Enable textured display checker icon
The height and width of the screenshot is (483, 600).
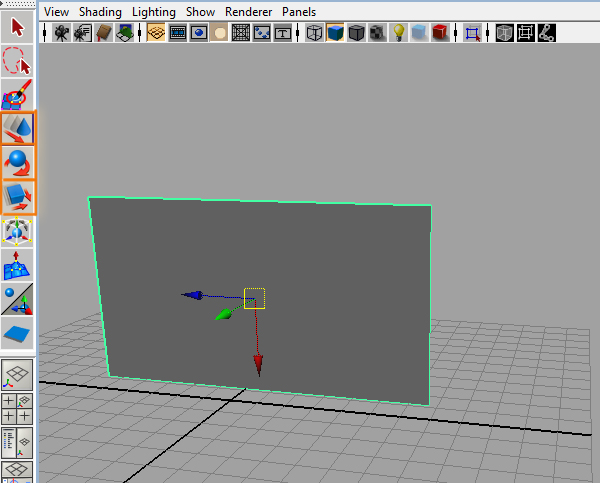coord(377,33)
